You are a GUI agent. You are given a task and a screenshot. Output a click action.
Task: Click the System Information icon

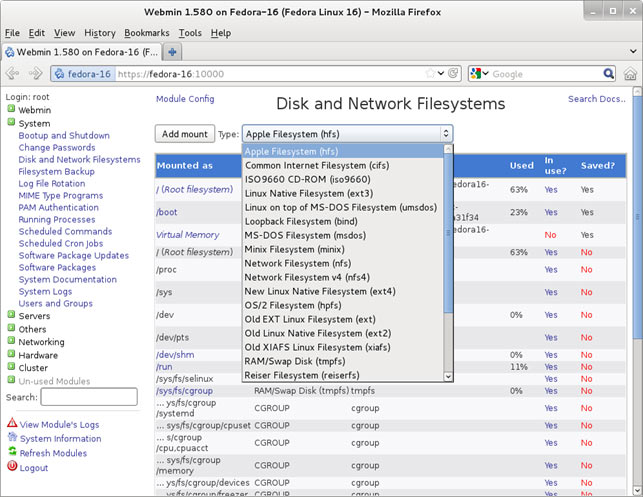click(12, 437)
